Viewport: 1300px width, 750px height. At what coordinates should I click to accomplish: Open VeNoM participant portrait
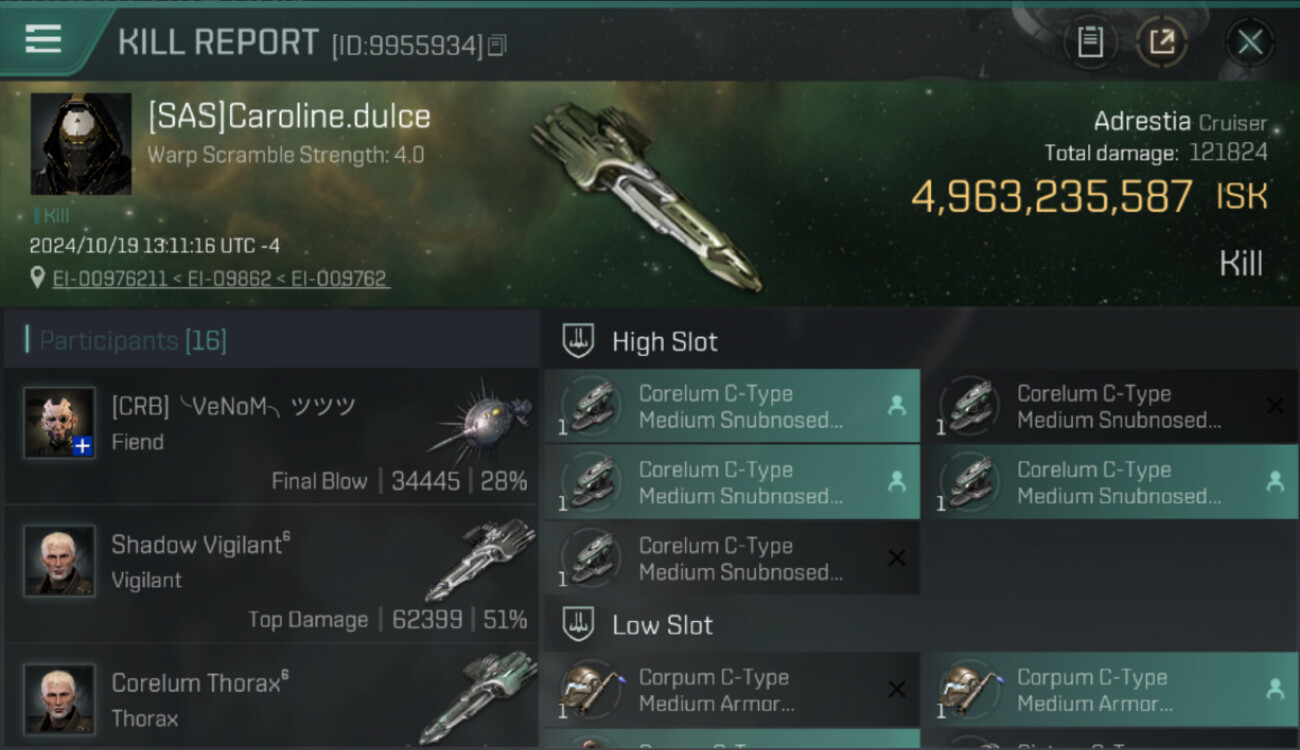click(x=60, y=423)
